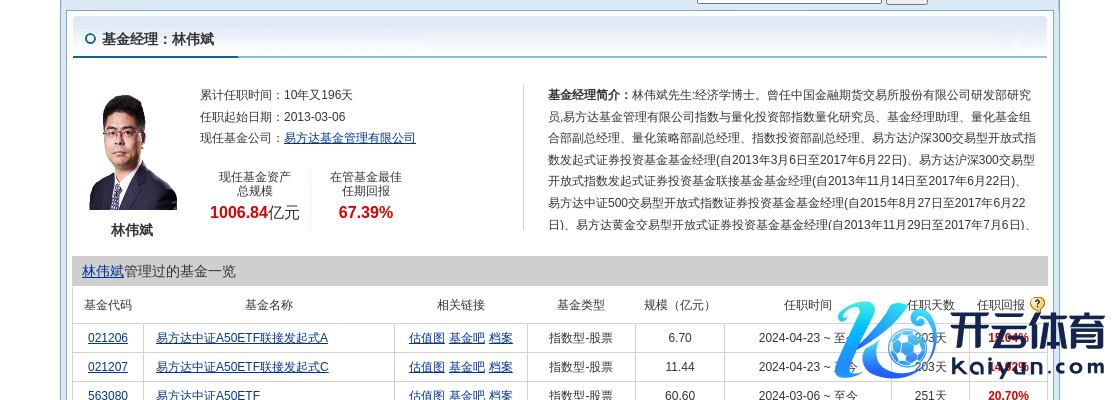Click the 基金类型 column header
The width and height of the screenshot is (1120, 400).
[581, 305]
